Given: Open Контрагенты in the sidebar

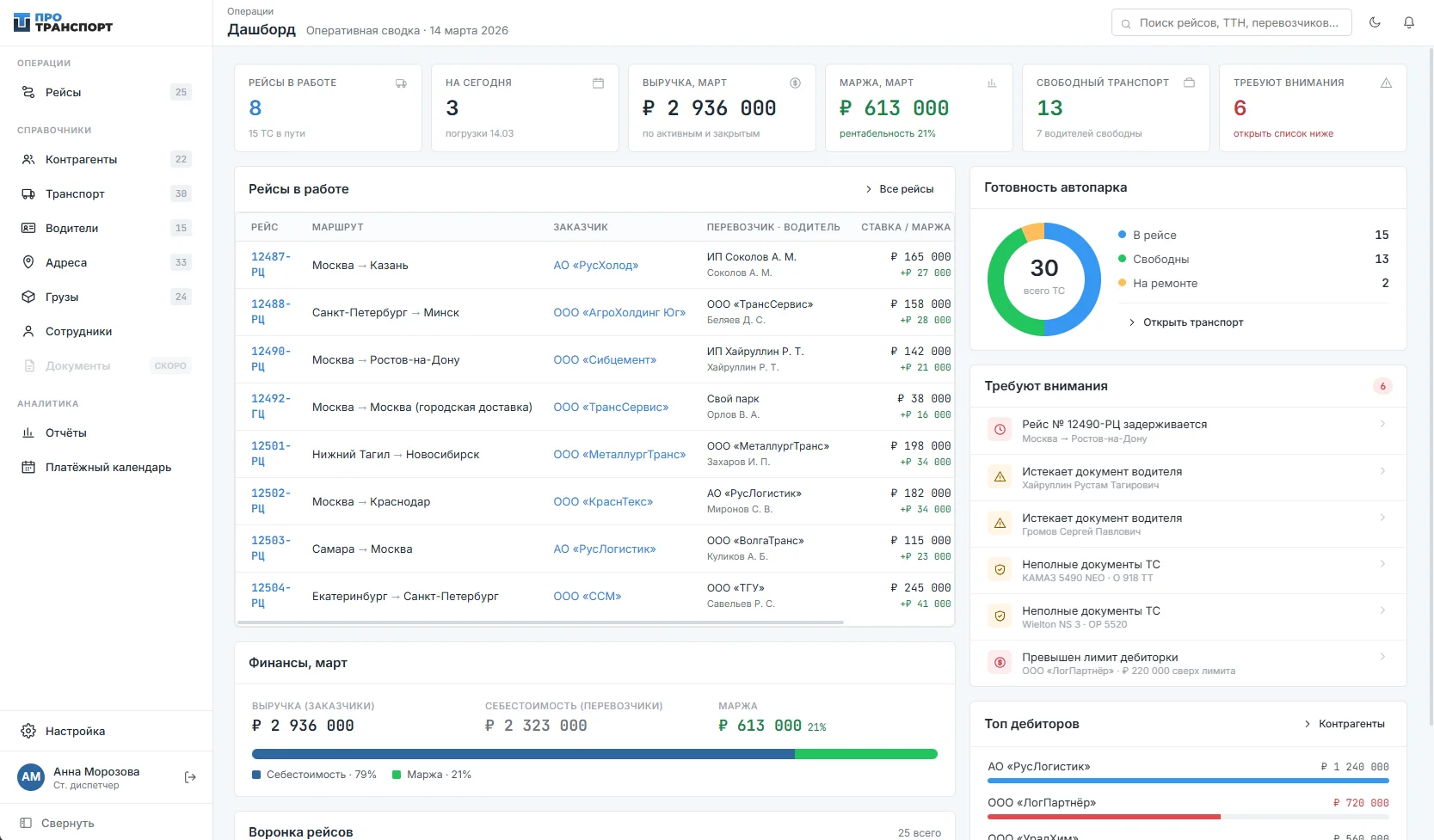Looking at the screenshot, I should point(106,159).
